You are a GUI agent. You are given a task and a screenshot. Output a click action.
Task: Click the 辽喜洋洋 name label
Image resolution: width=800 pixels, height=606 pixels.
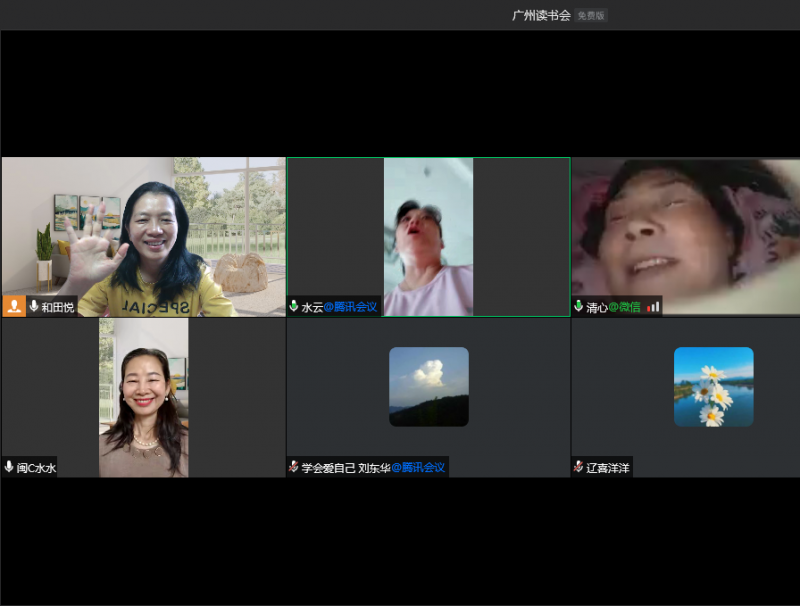tap(608, 467)
